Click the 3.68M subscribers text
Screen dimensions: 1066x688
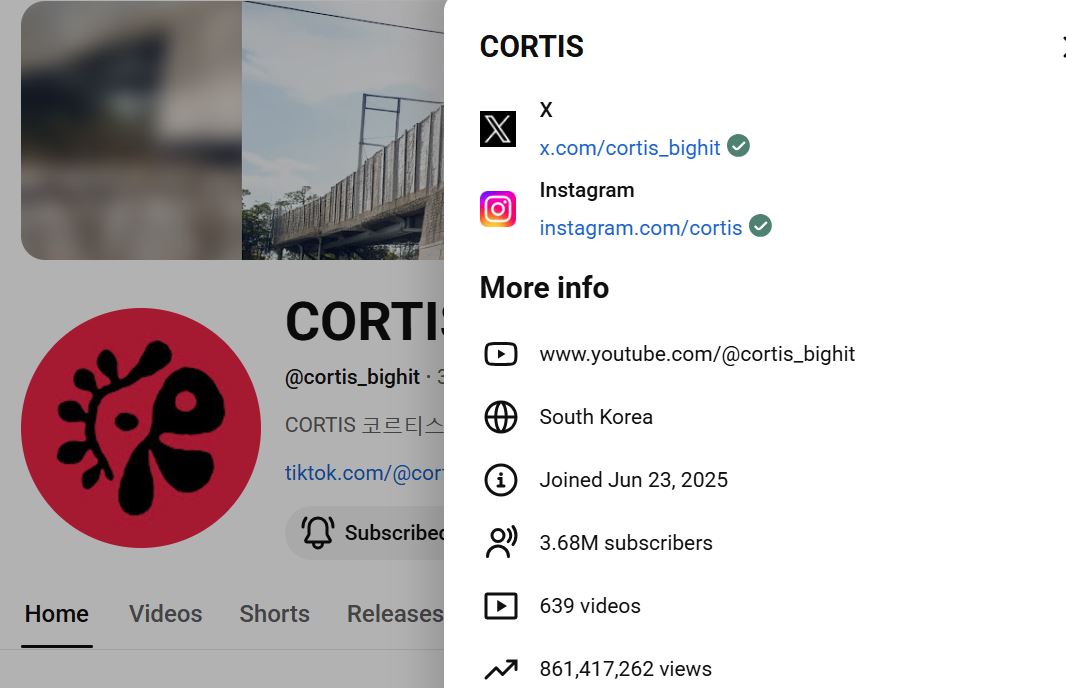click(x=625, y=543)
